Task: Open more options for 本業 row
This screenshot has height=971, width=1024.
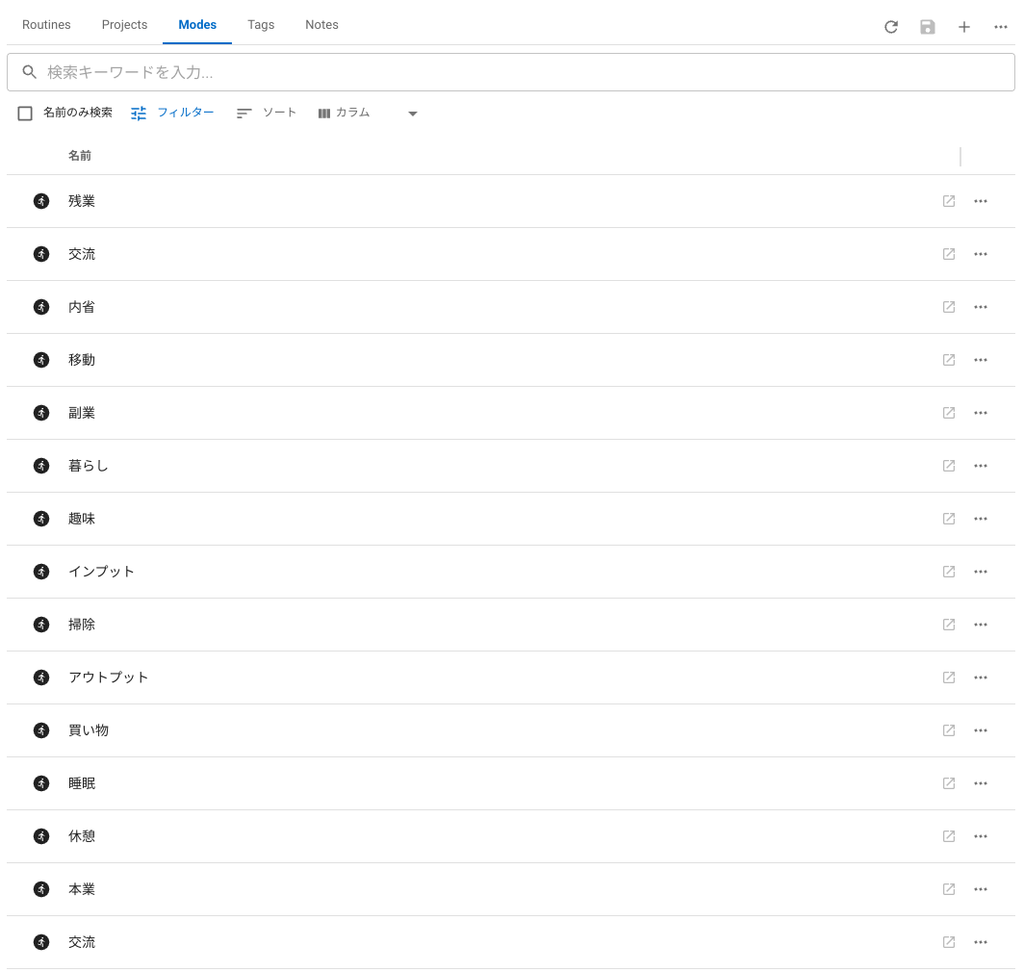Action: point(980,889)
